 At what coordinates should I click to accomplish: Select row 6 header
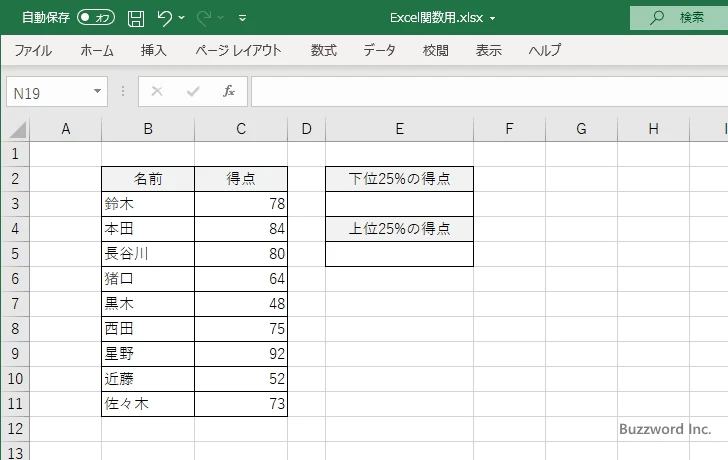(15, 279)
